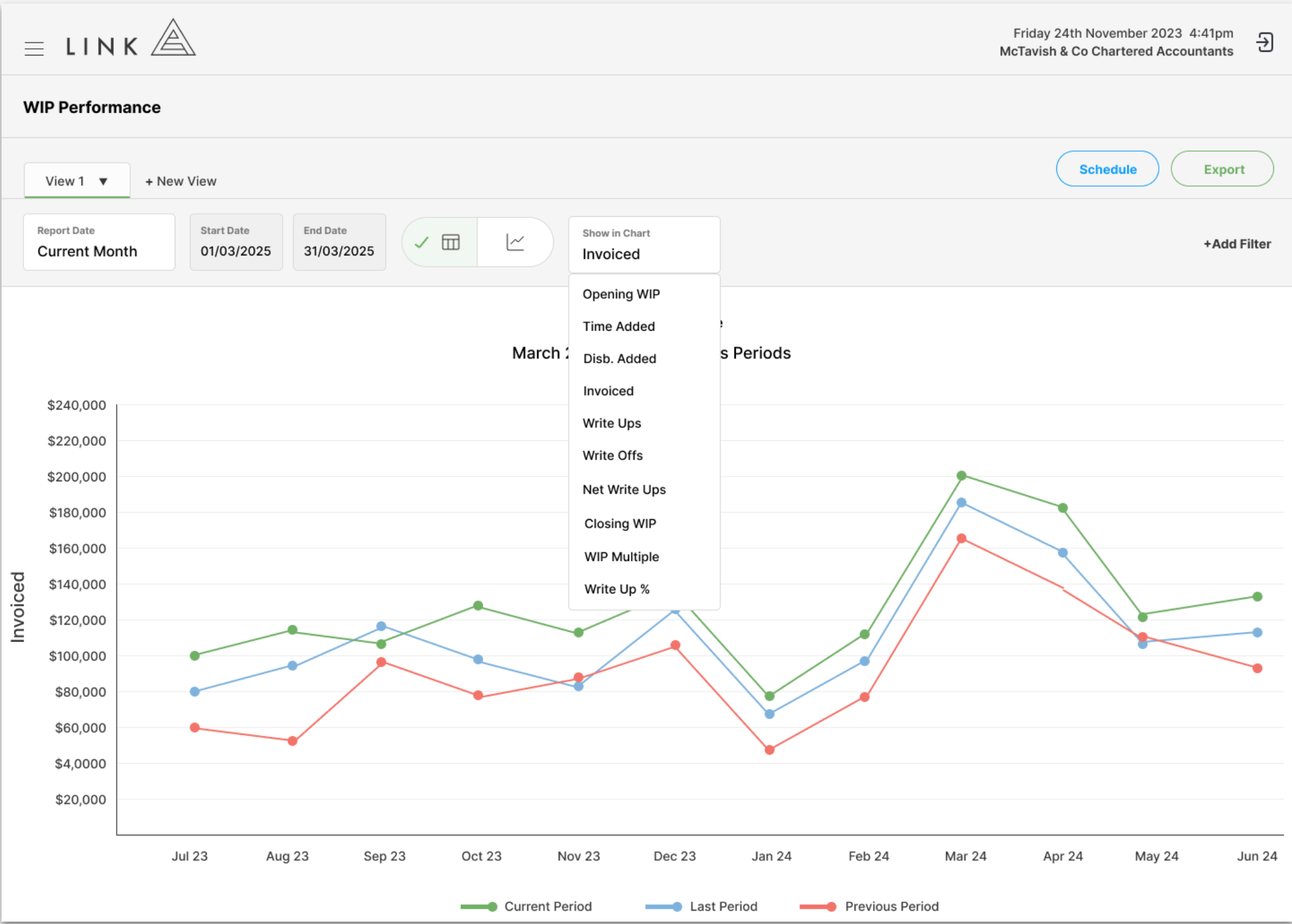Click the LINK triangle logo
Screen dimensions: 1292x924
coord(173,37)
